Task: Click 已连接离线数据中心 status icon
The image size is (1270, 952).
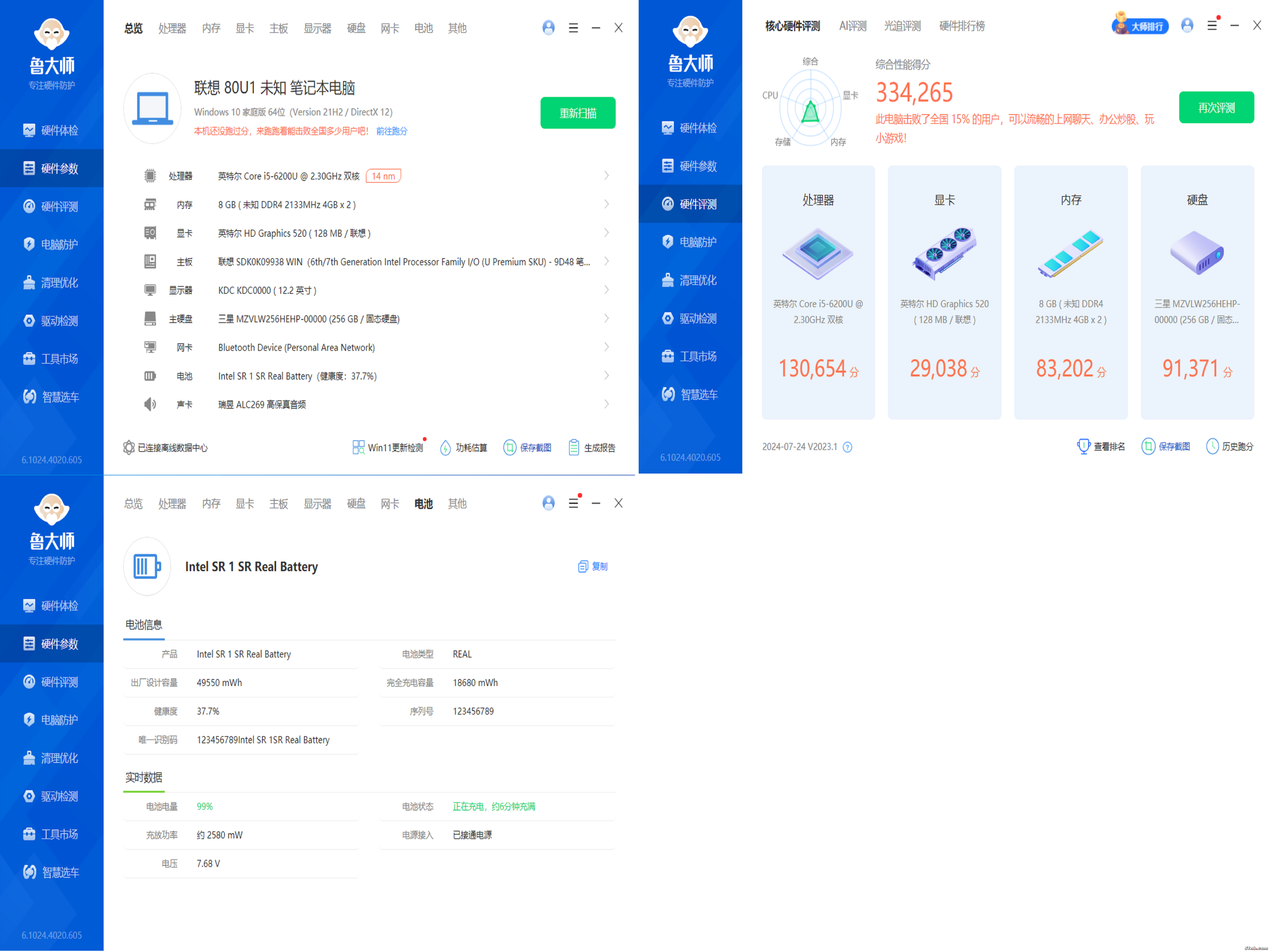Action: [x=129, y=448]
